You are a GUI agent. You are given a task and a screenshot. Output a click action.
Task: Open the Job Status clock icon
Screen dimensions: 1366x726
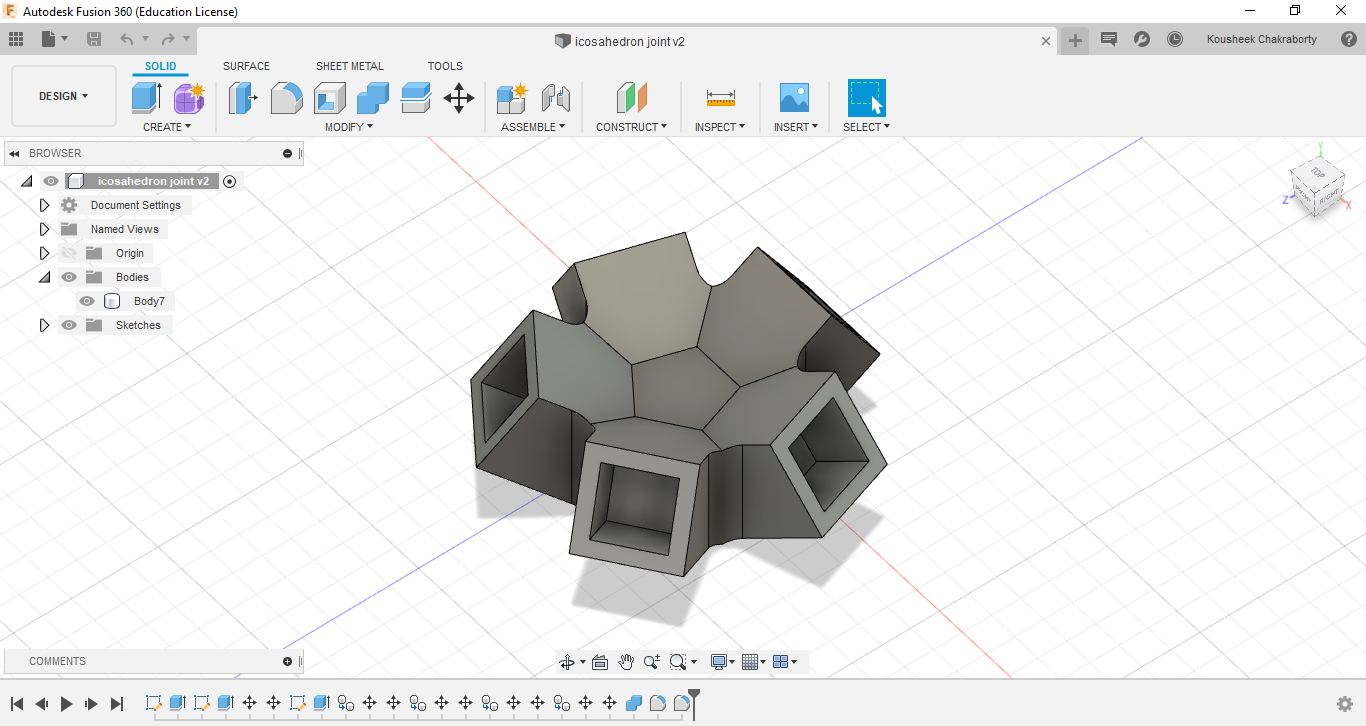tap(1175, 39)
